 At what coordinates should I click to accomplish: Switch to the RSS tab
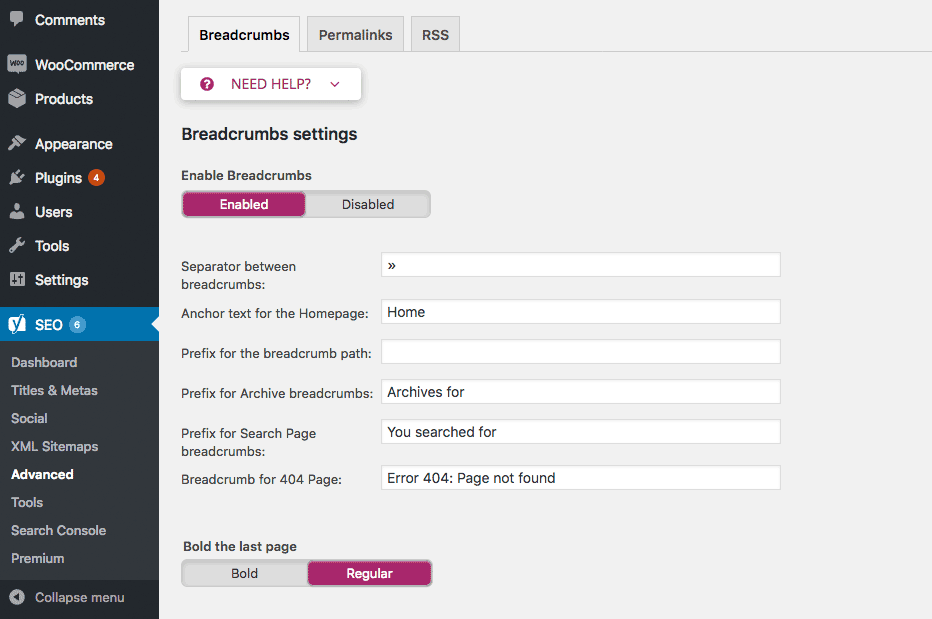(435, 34)
